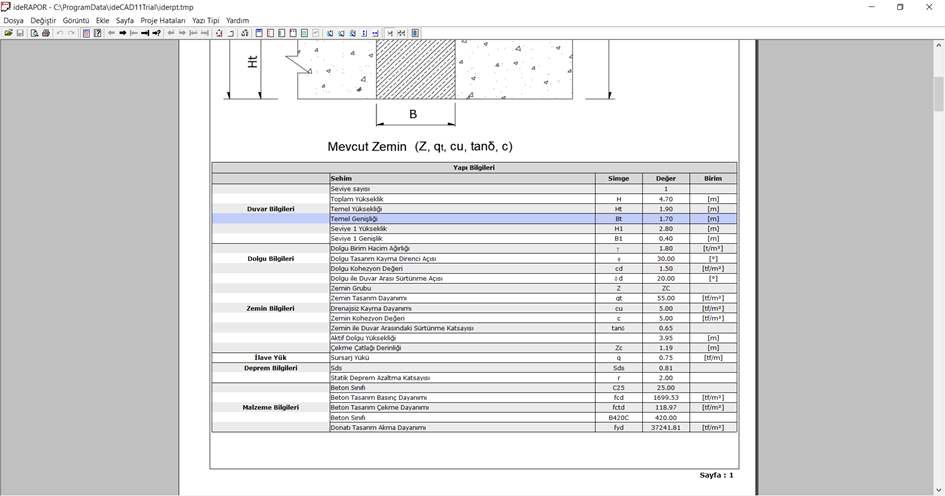Click 'Dolgu Kohezyon Değeri' cell
The height and width of the screenshot is (496, 945).
[x=462, y=268]
